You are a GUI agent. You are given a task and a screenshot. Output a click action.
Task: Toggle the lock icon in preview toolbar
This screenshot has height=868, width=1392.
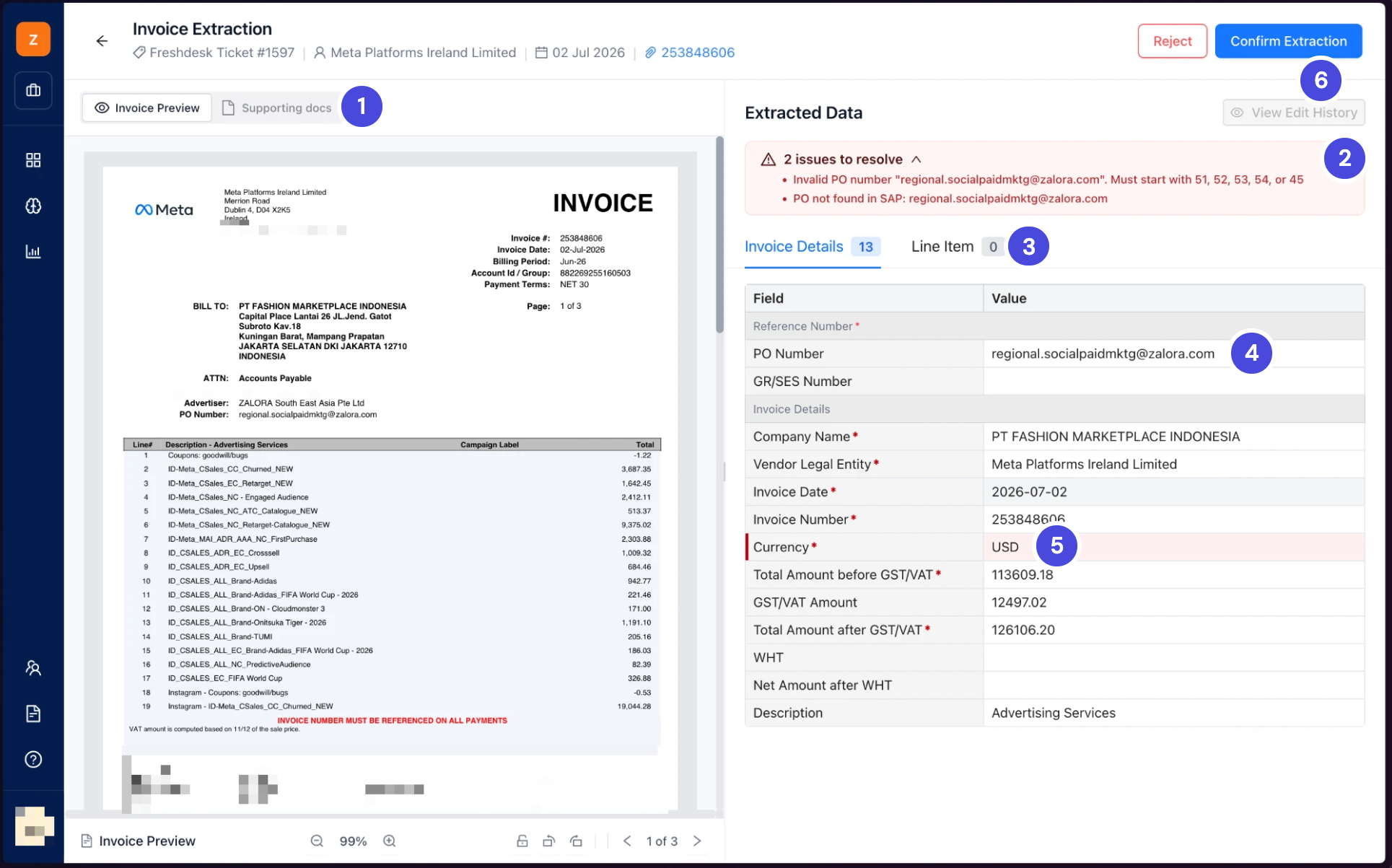[522, 841]
